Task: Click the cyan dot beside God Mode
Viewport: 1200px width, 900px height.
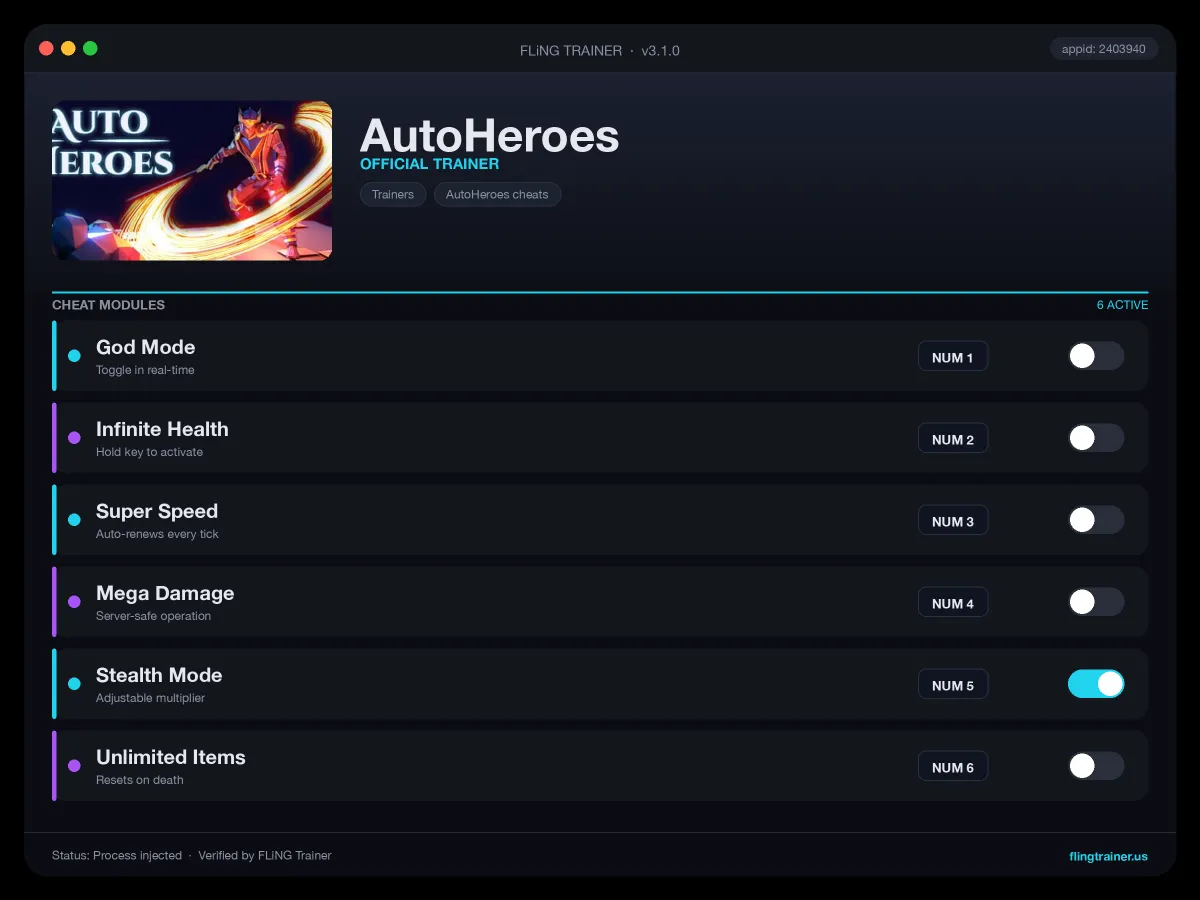Action: pyautogui.click(x=74, y=356)
